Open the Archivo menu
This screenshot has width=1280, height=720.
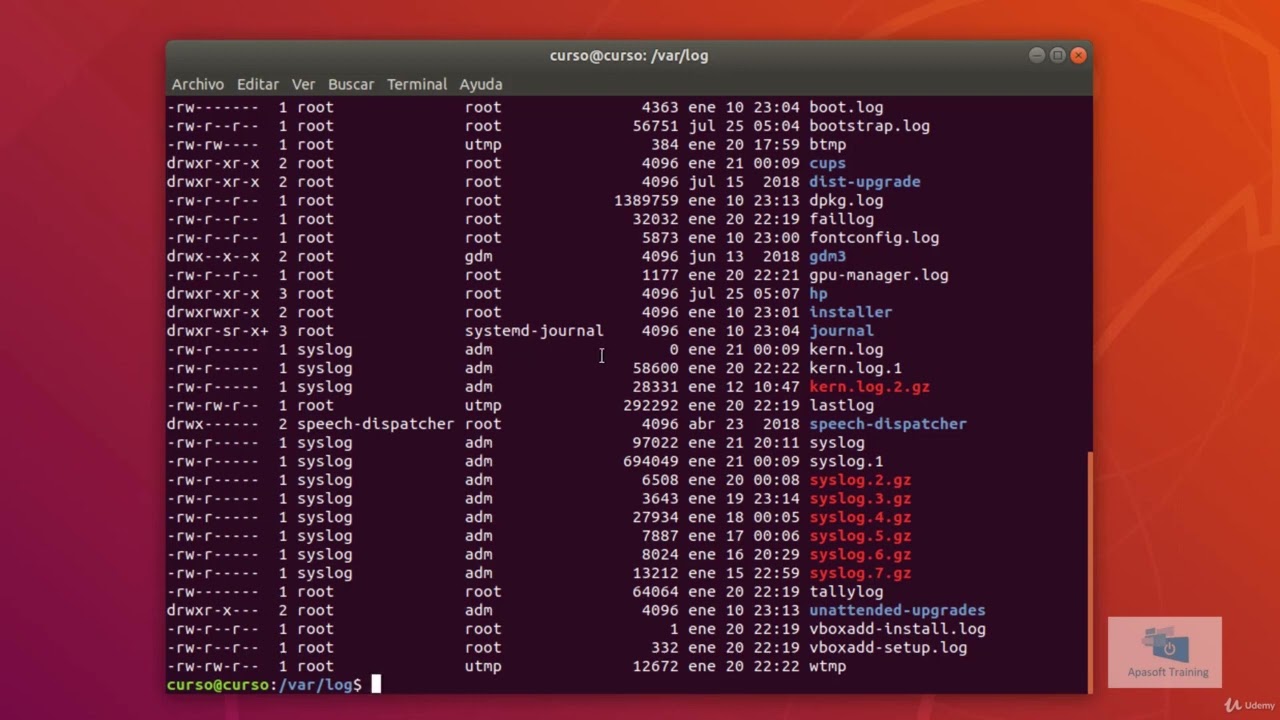197,84
